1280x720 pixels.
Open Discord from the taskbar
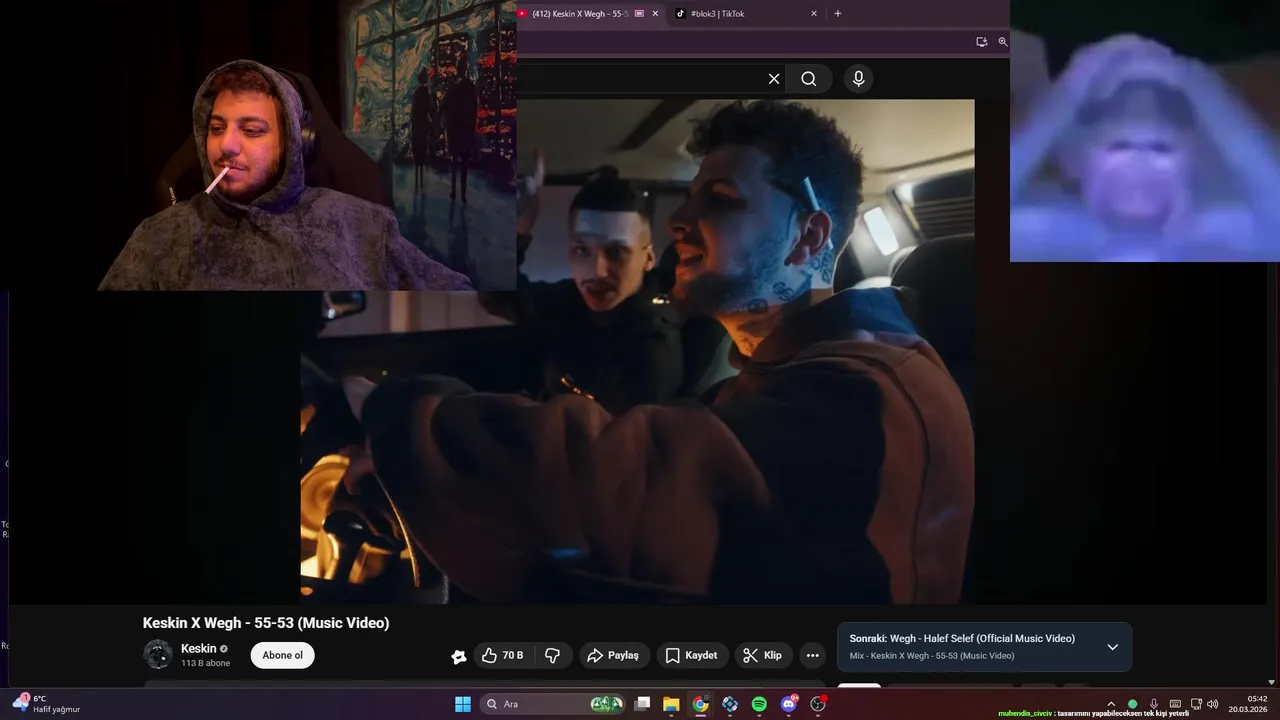point(789,704)
